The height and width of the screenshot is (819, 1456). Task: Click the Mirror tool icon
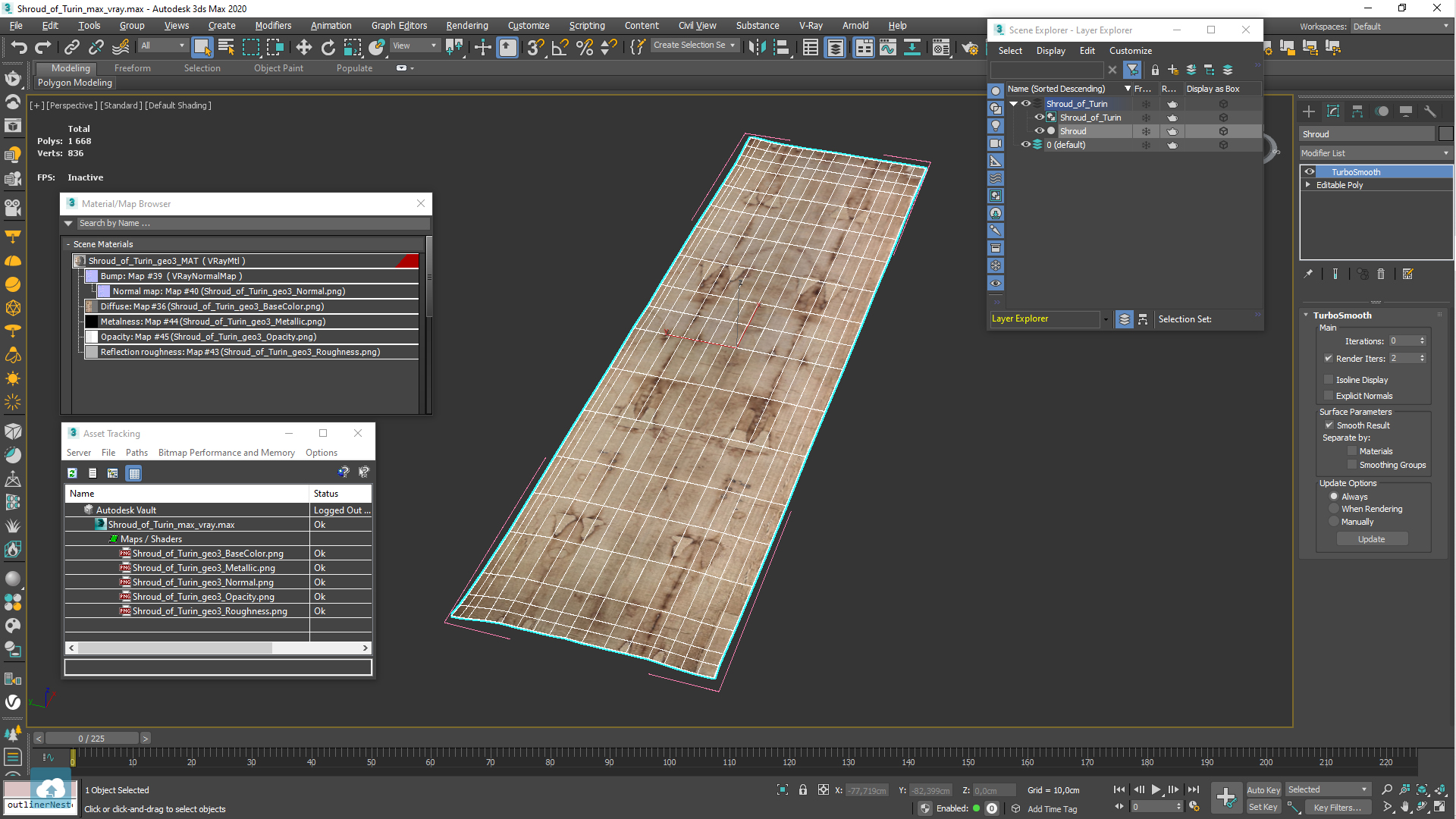757,47
